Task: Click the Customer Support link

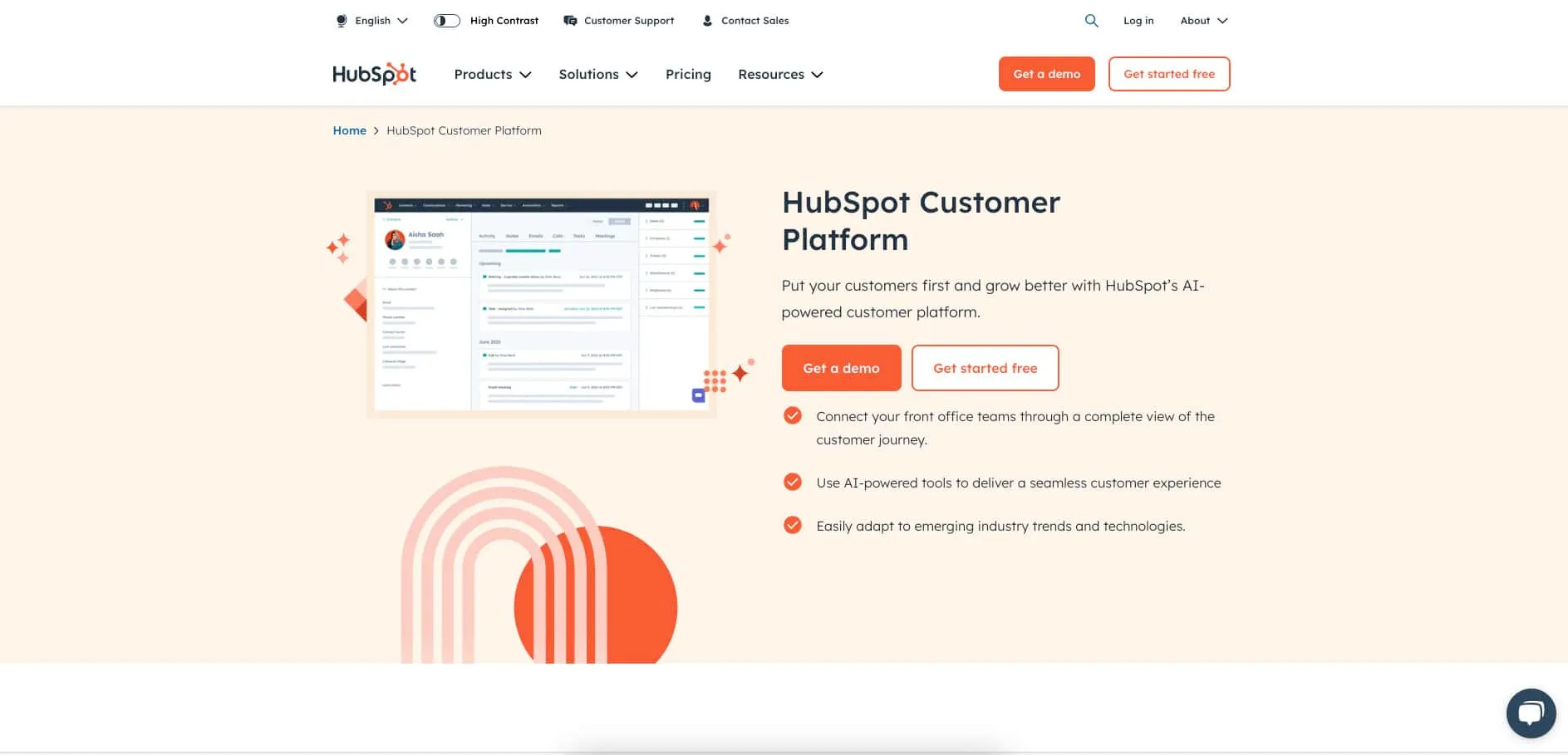Action: (x=629, y=21)
